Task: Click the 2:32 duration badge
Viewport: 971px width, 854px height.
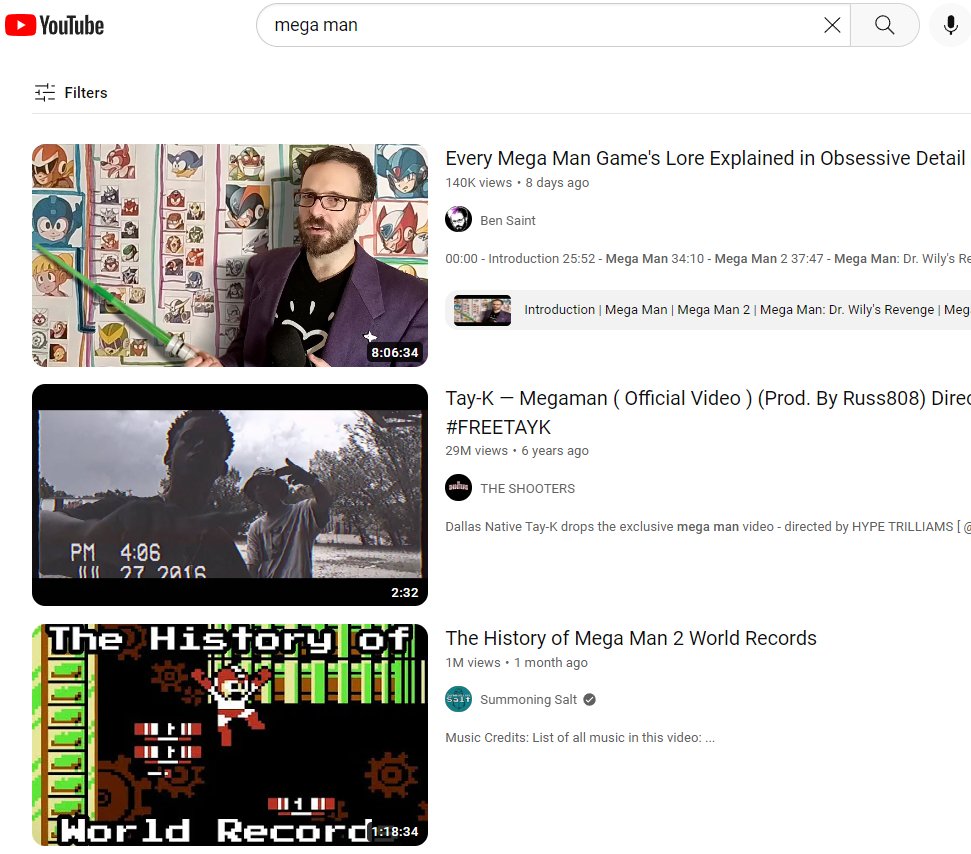Action: click(x=404, y=593)
